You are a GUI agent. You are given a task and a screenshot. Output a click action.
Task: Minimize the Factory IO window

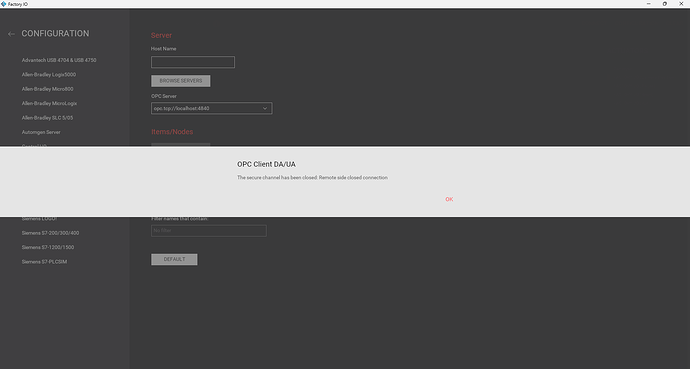(649, 4)
